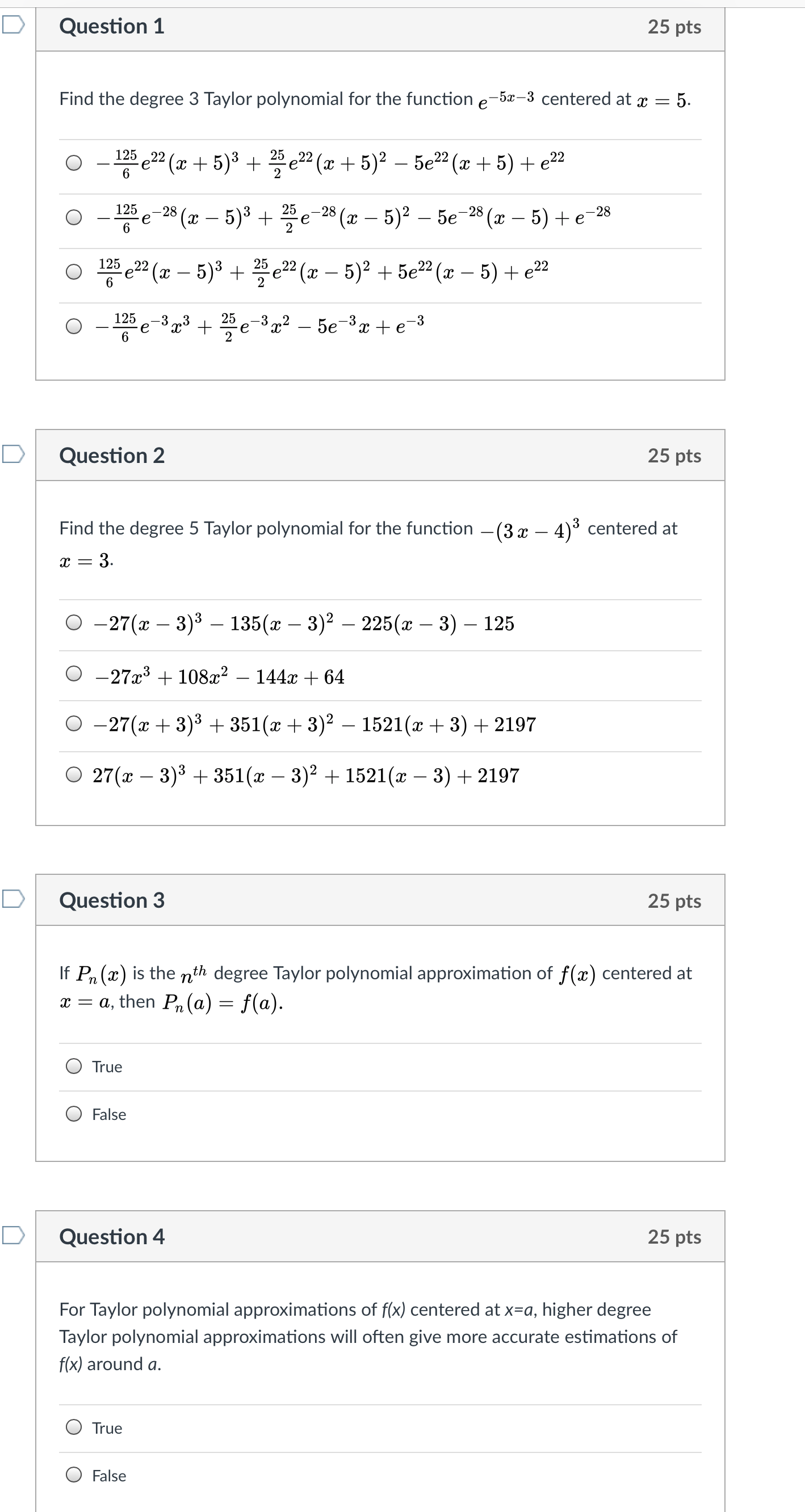Mark Question 3 as True

[x=74, y=1066]
